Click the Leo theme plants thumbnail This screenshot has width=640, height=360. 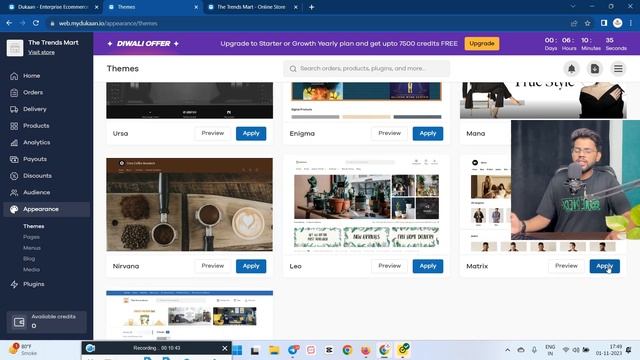(x=367, y=204)
